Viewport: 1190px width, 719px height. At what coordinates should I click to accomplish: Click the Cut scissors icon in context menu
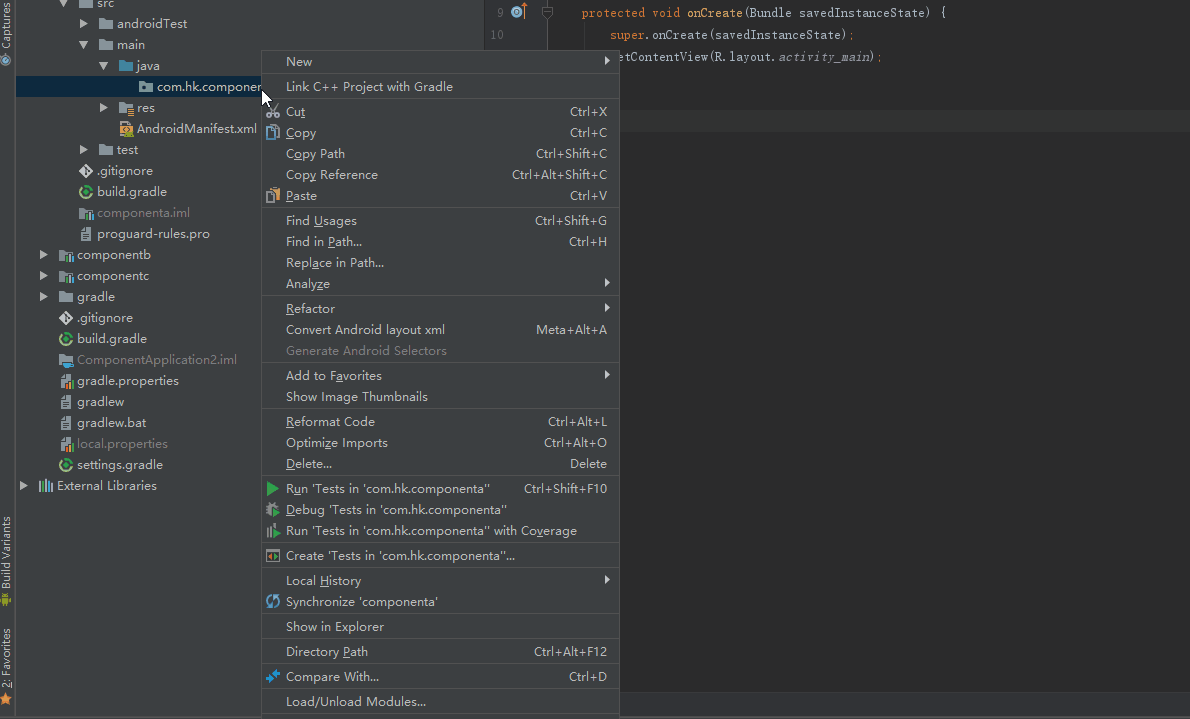point(272,112)
